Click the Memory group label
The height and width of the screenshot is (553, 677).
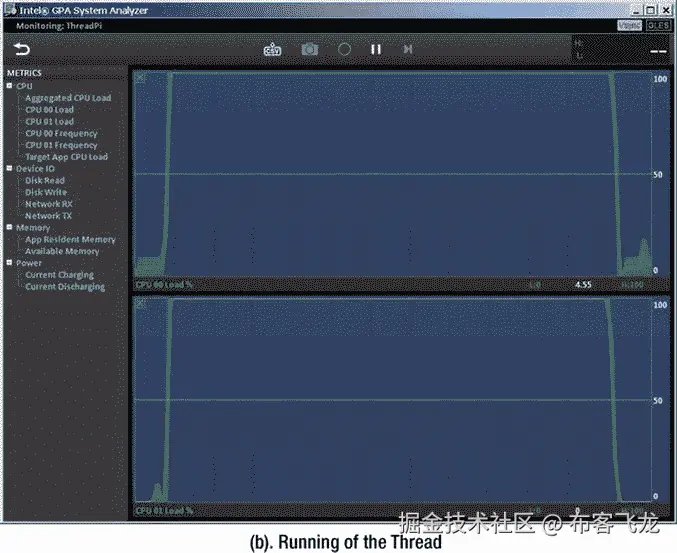[x=33, y=228]
